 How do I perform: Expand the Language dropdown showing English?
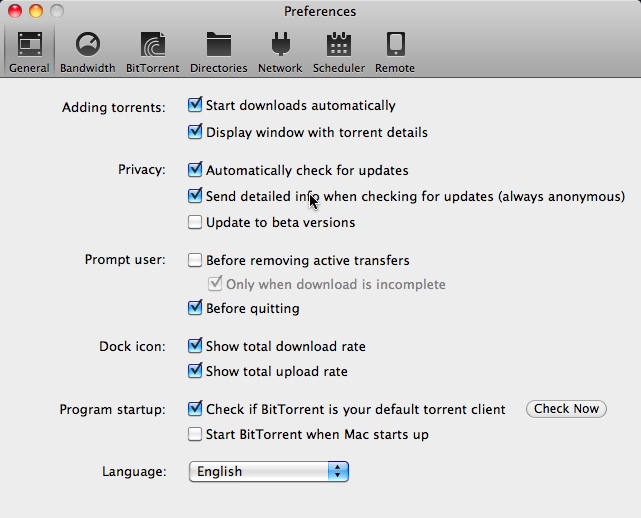point(268,471)
